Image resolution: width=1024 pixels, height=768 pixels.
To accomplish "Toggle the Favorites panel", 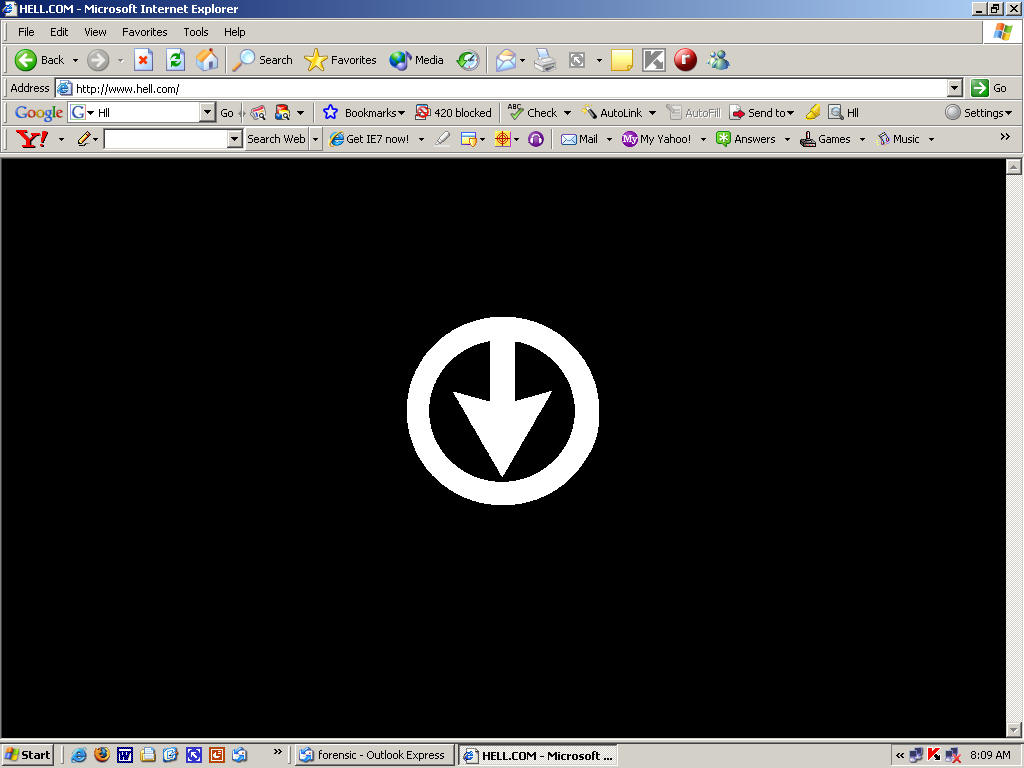I will (341, 60).
